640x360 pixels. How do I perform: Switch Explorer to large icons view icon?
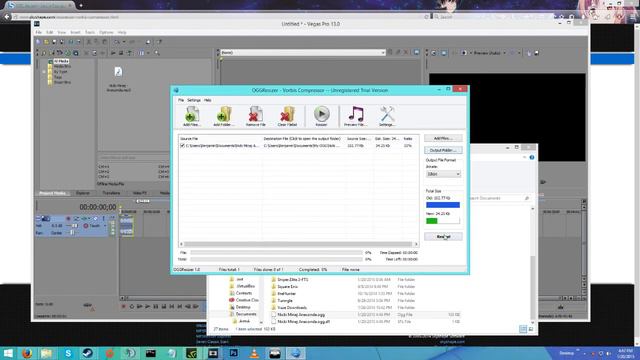coord(531,329)
